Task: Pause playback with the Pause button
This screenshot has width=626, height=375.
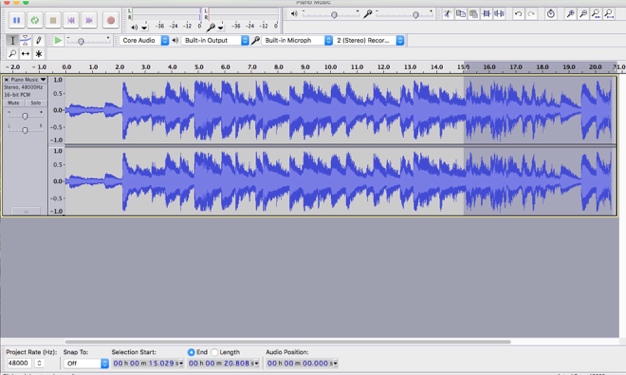Action: click(x=16, y=20)
